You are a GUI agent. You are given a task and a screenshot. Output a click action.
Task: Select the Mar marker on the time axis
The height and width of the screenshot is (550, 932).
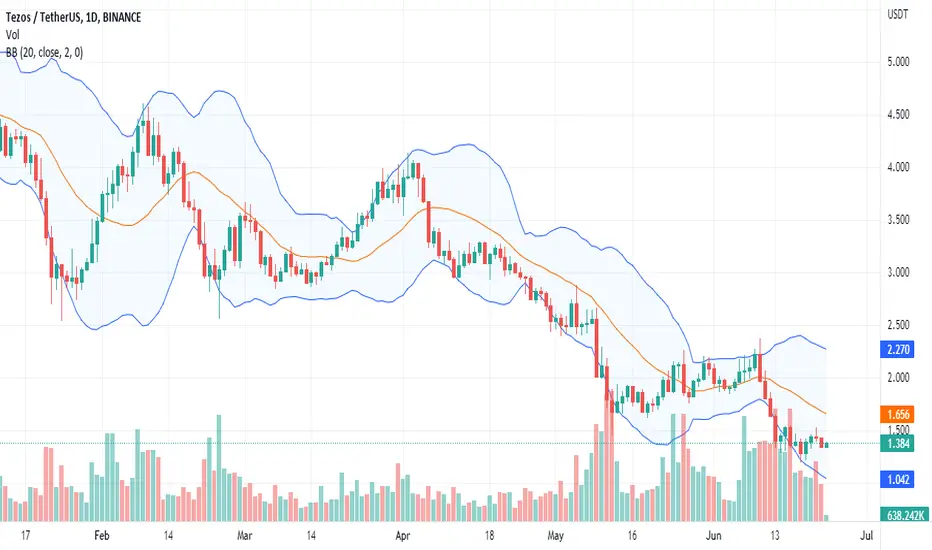[x=244, y=536]
